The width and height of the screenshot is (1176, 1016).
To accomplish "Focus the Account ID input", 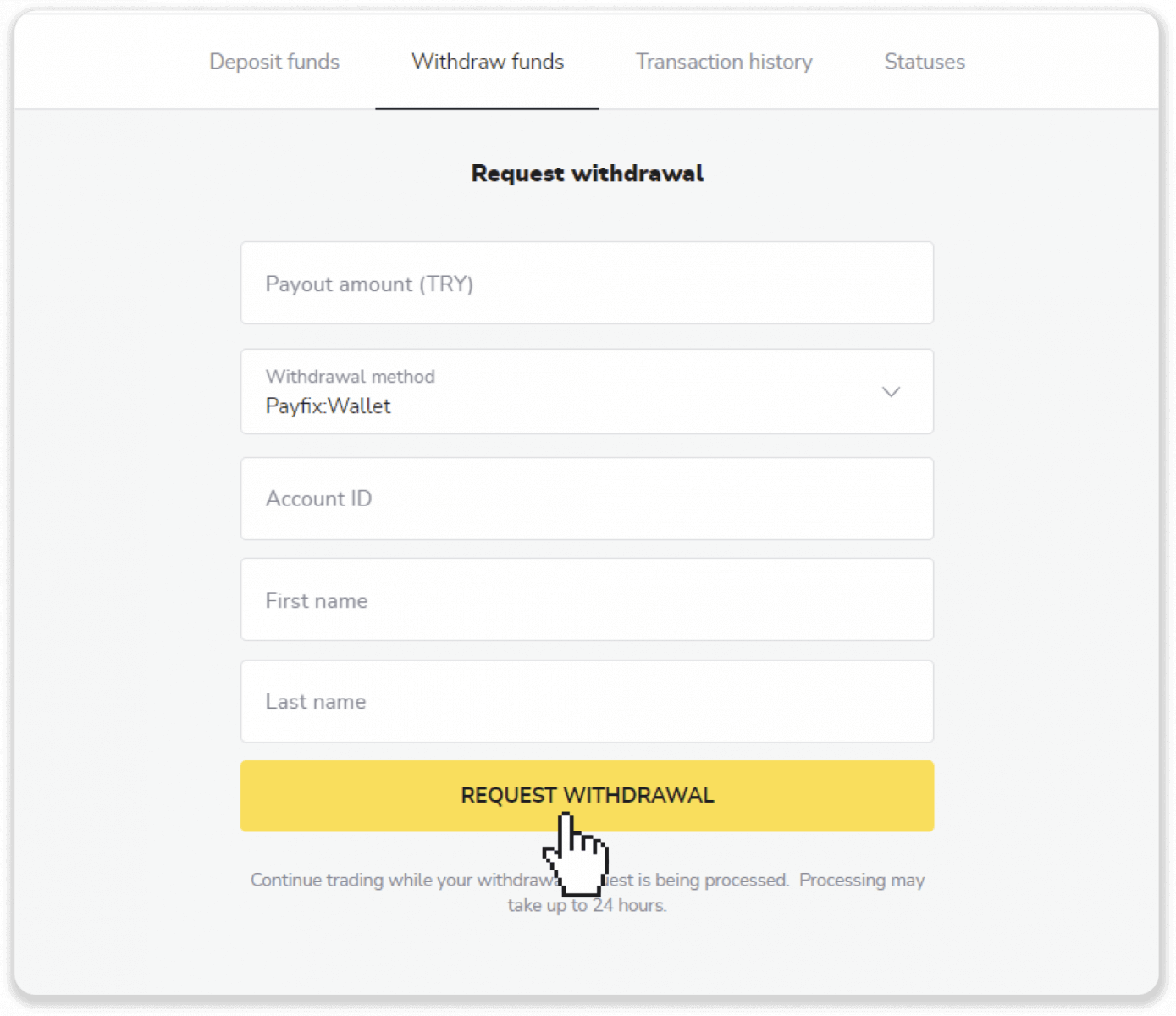I will pyautogui.click(x=587, y=499).
